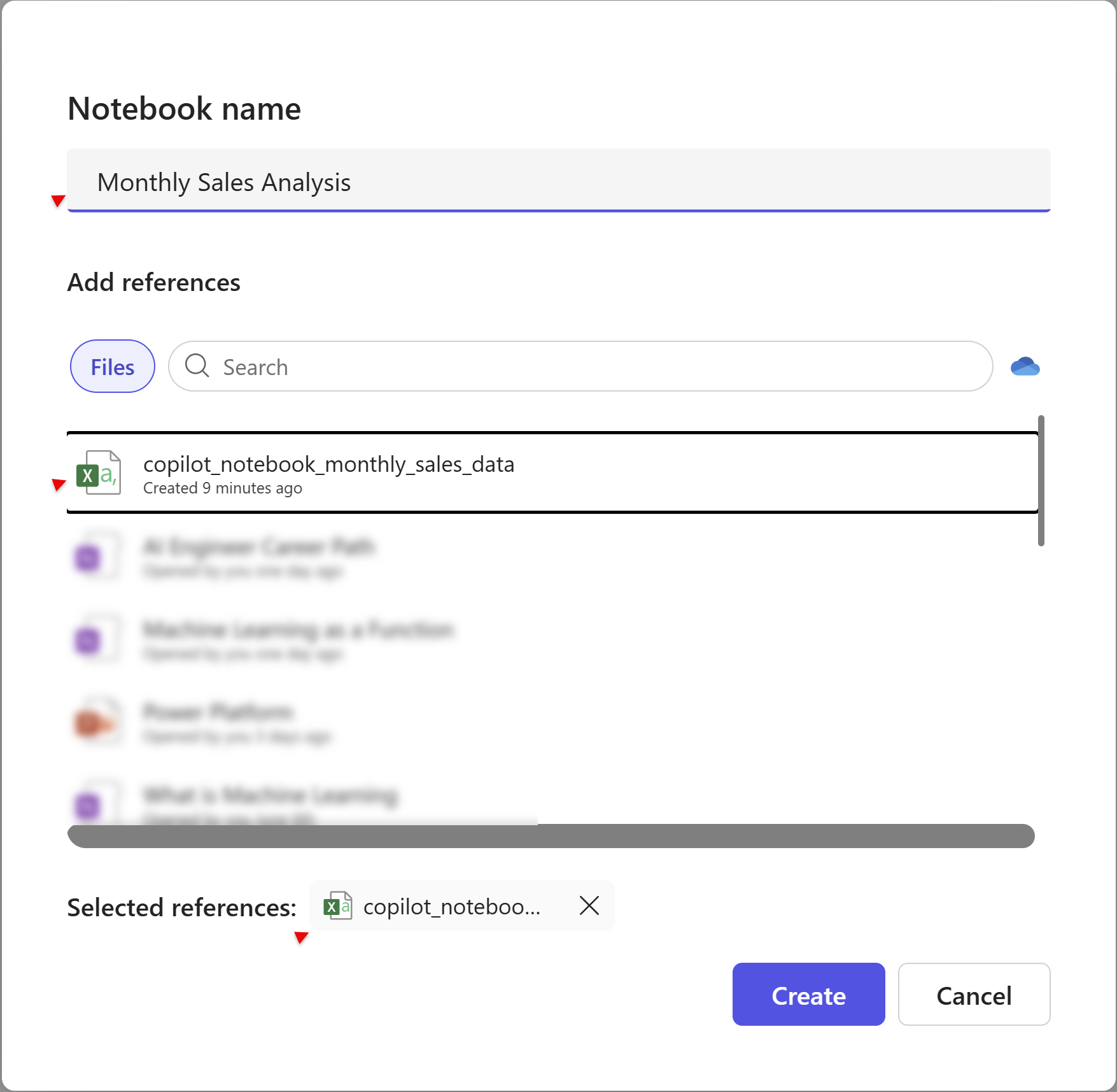
Task: Click the icon beside What is Machine Learning
Action: pos(97,804)
